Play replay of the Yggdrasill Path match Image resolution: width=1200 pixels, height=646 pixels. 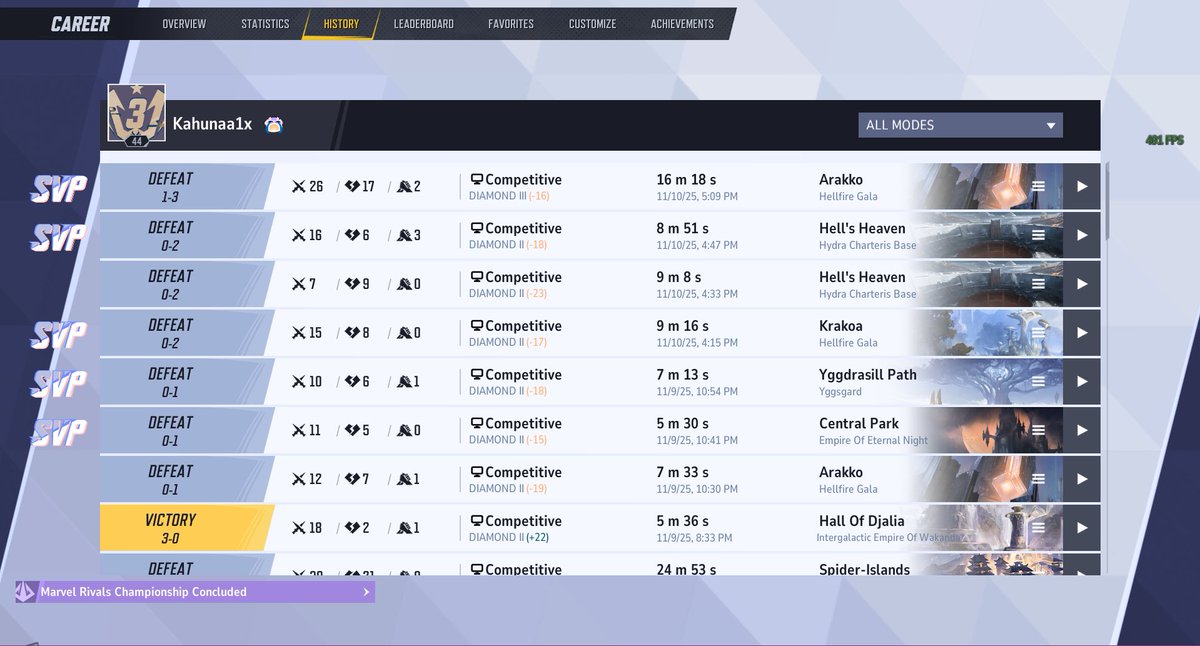point(1081,381)
